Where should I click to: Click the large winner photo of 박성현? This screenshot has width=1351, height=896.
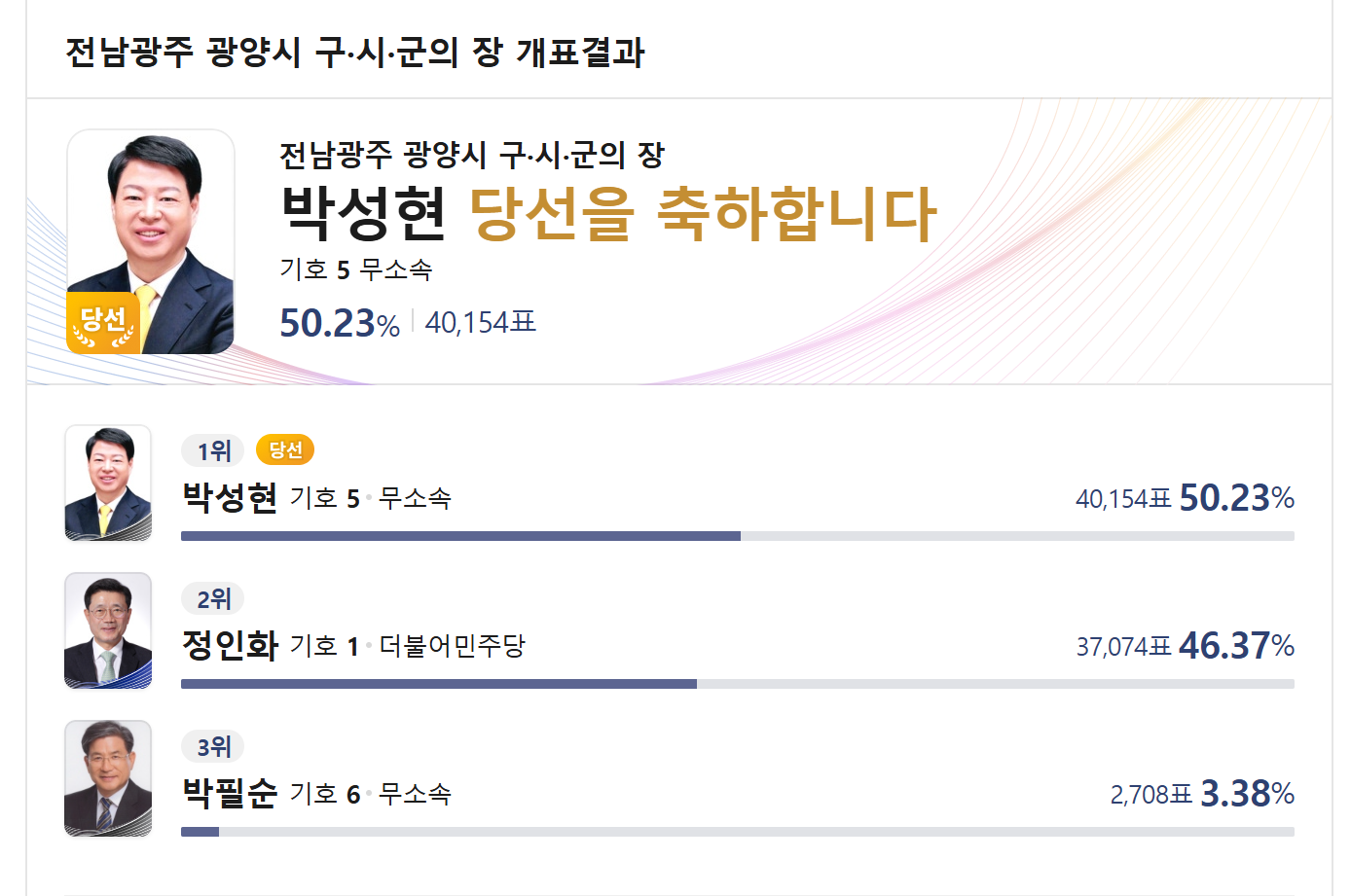click(151, 242)
